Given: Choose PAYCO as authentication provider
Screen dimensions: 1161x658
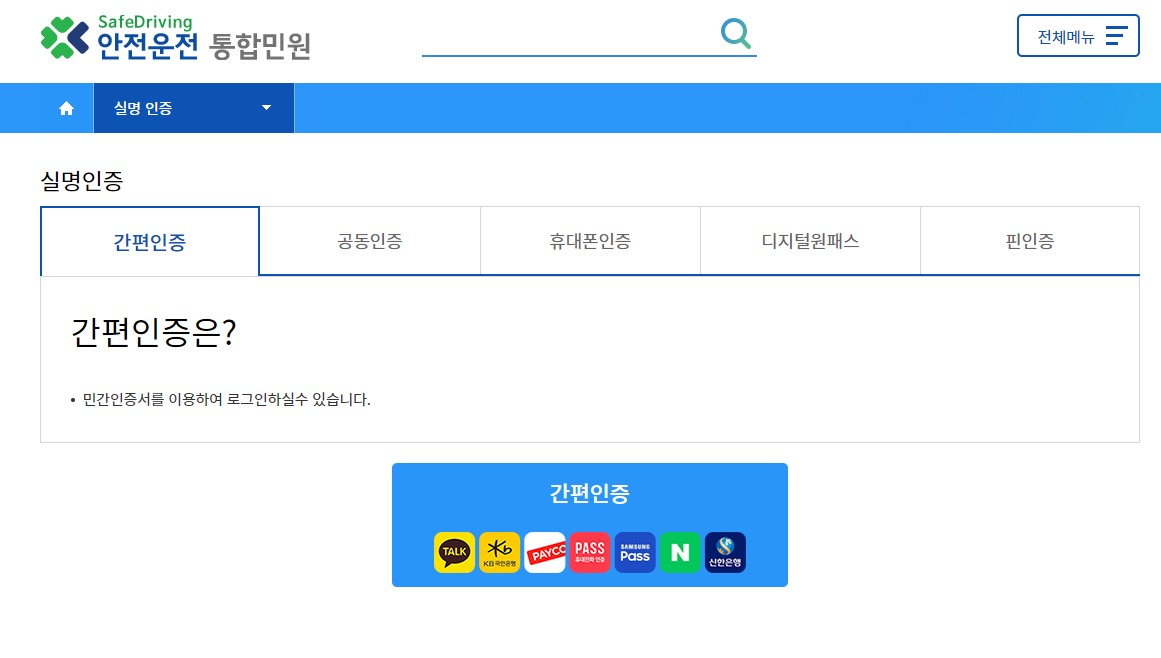Looking at the screenshot, I should coord(544,552).
